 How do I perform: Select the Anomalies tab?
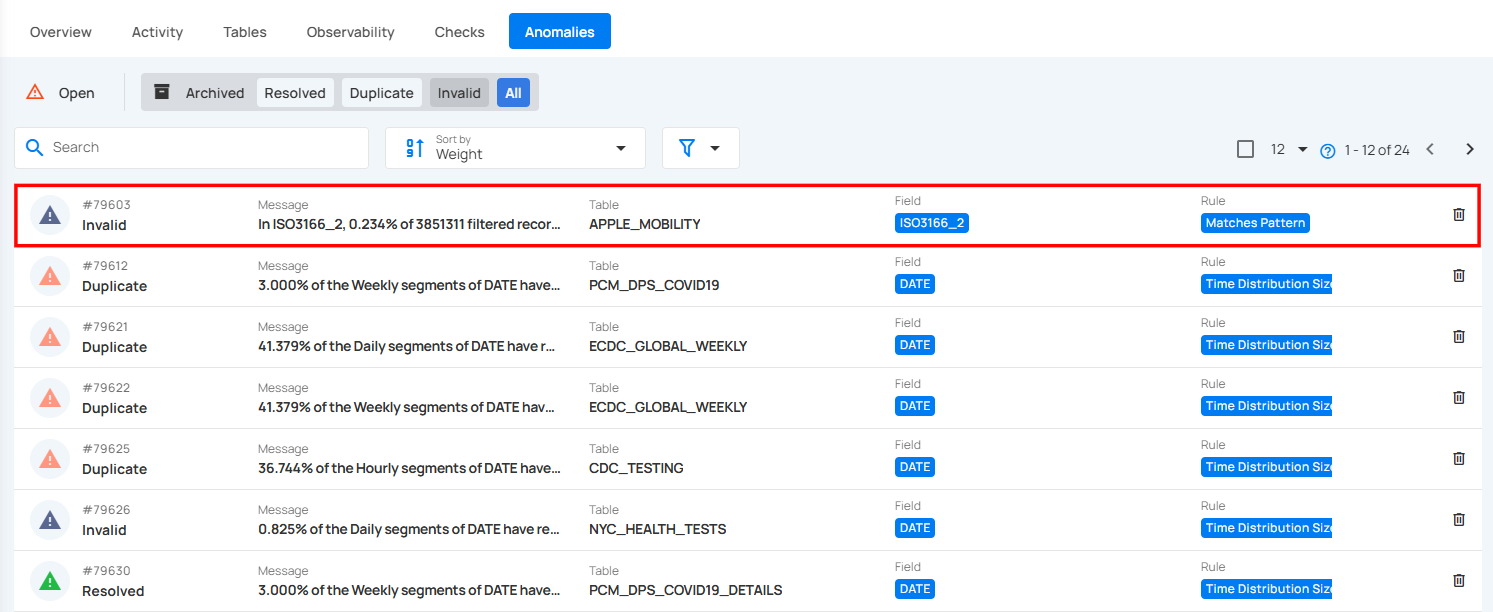pyautogui.click(x=560, y=32)
